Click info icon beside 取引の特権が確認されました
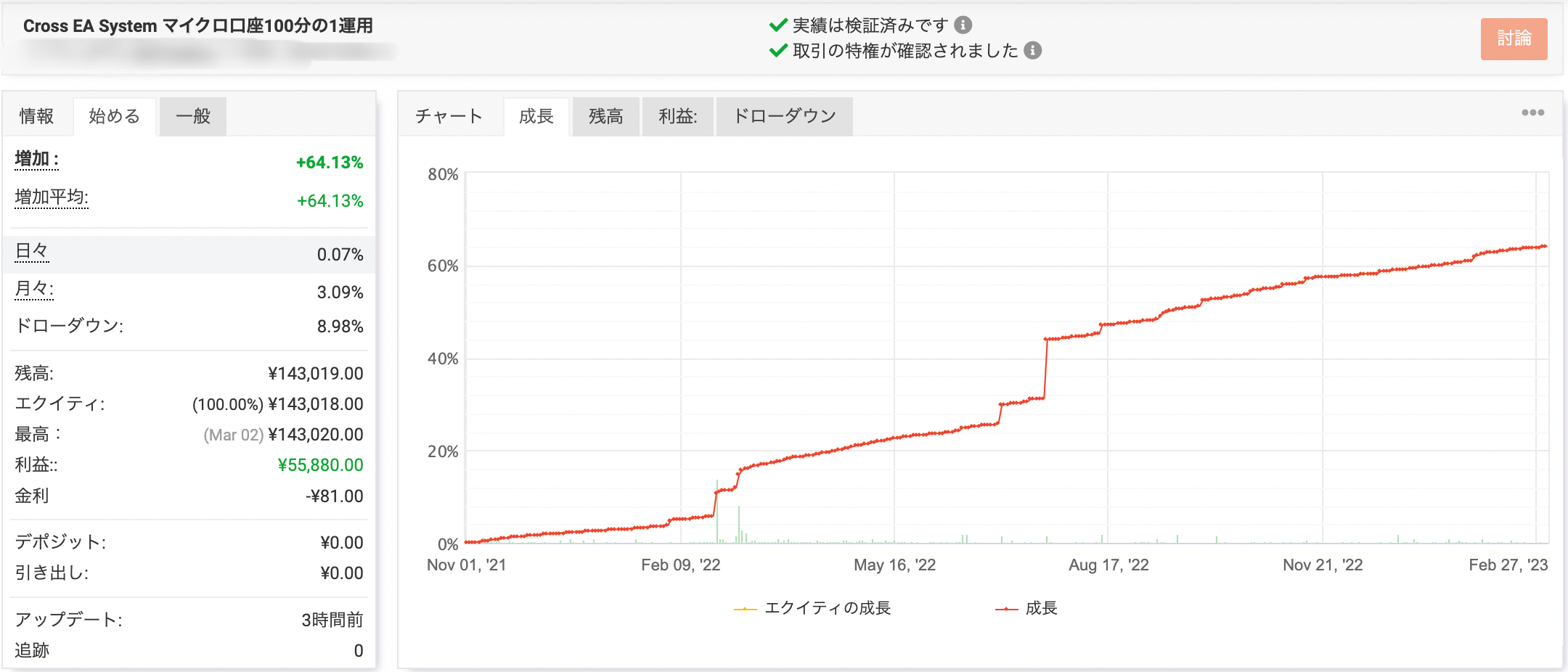The height and width of the screenshot is (672, 1568). click(x=1032, y=51)
